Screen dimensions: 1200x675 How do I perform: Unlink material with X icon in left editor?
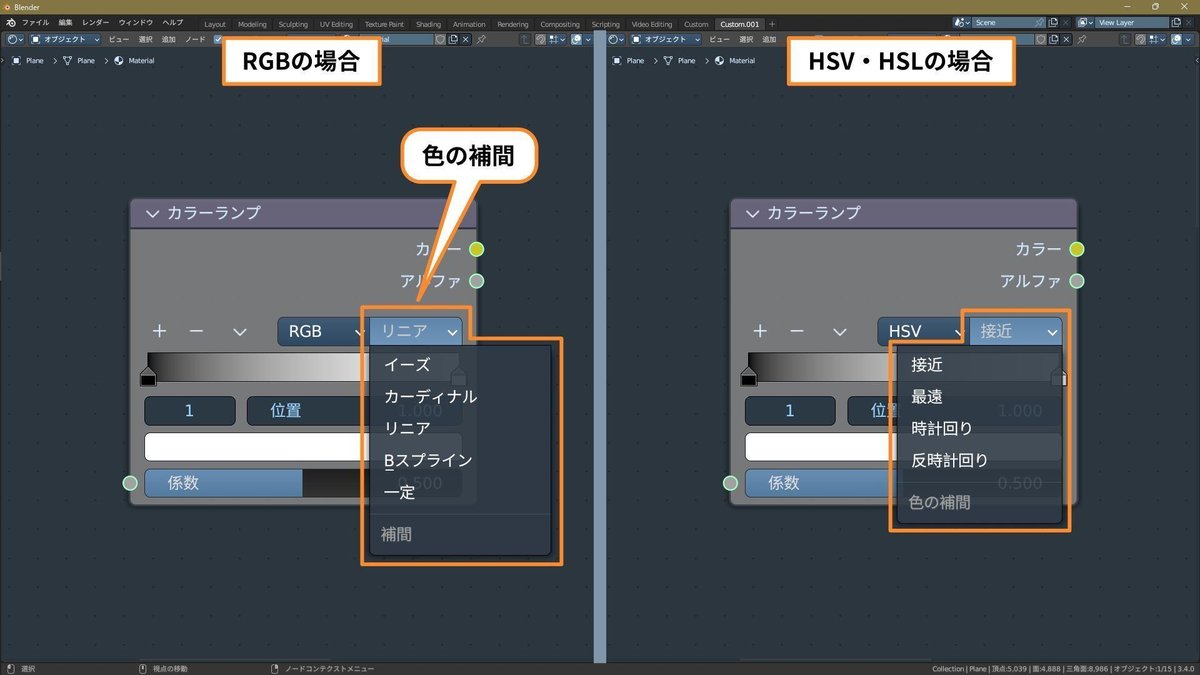coord(466,39)
